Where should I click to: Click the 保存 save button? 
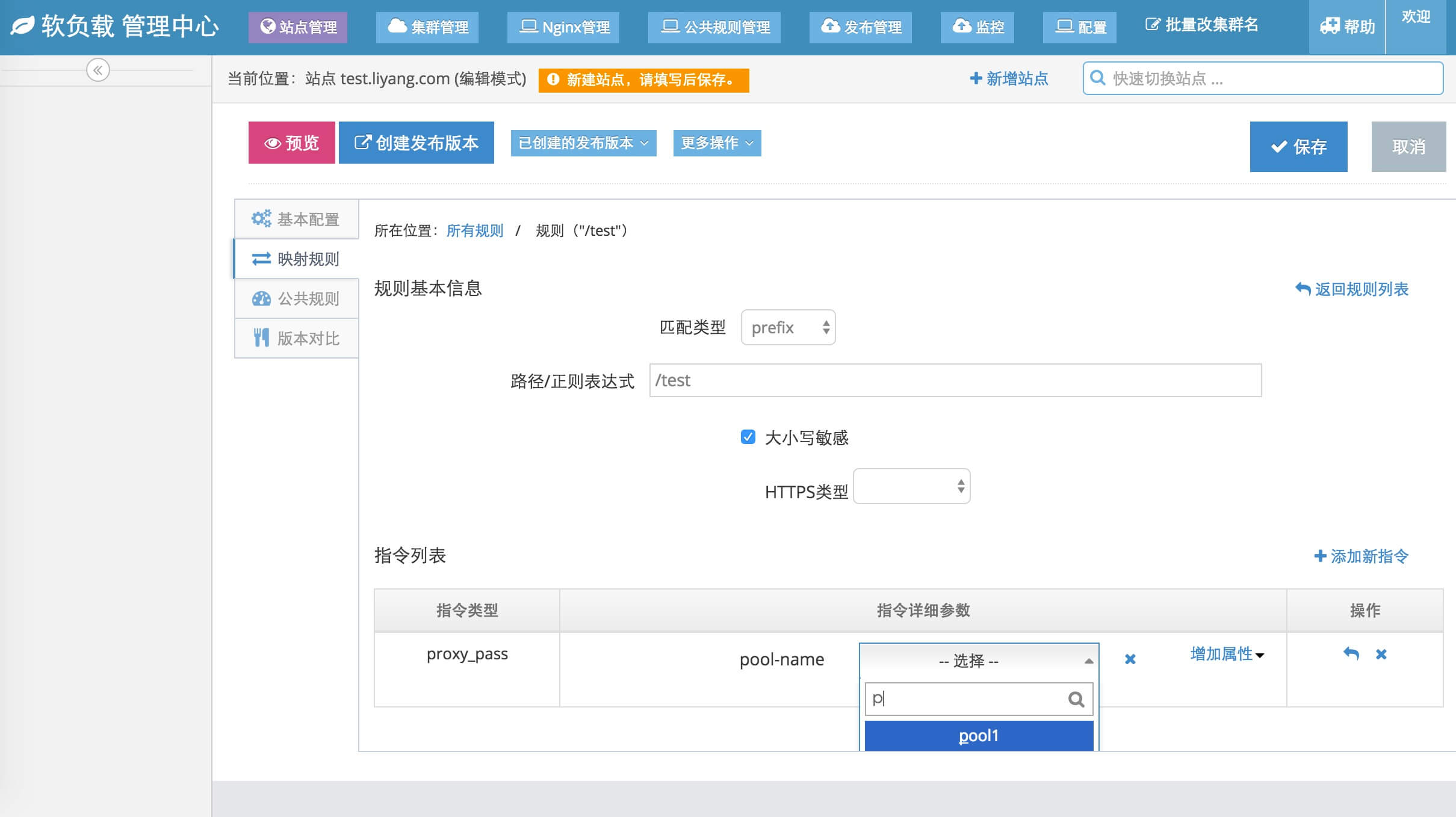pyautogui.click(x=1298, y=147)
